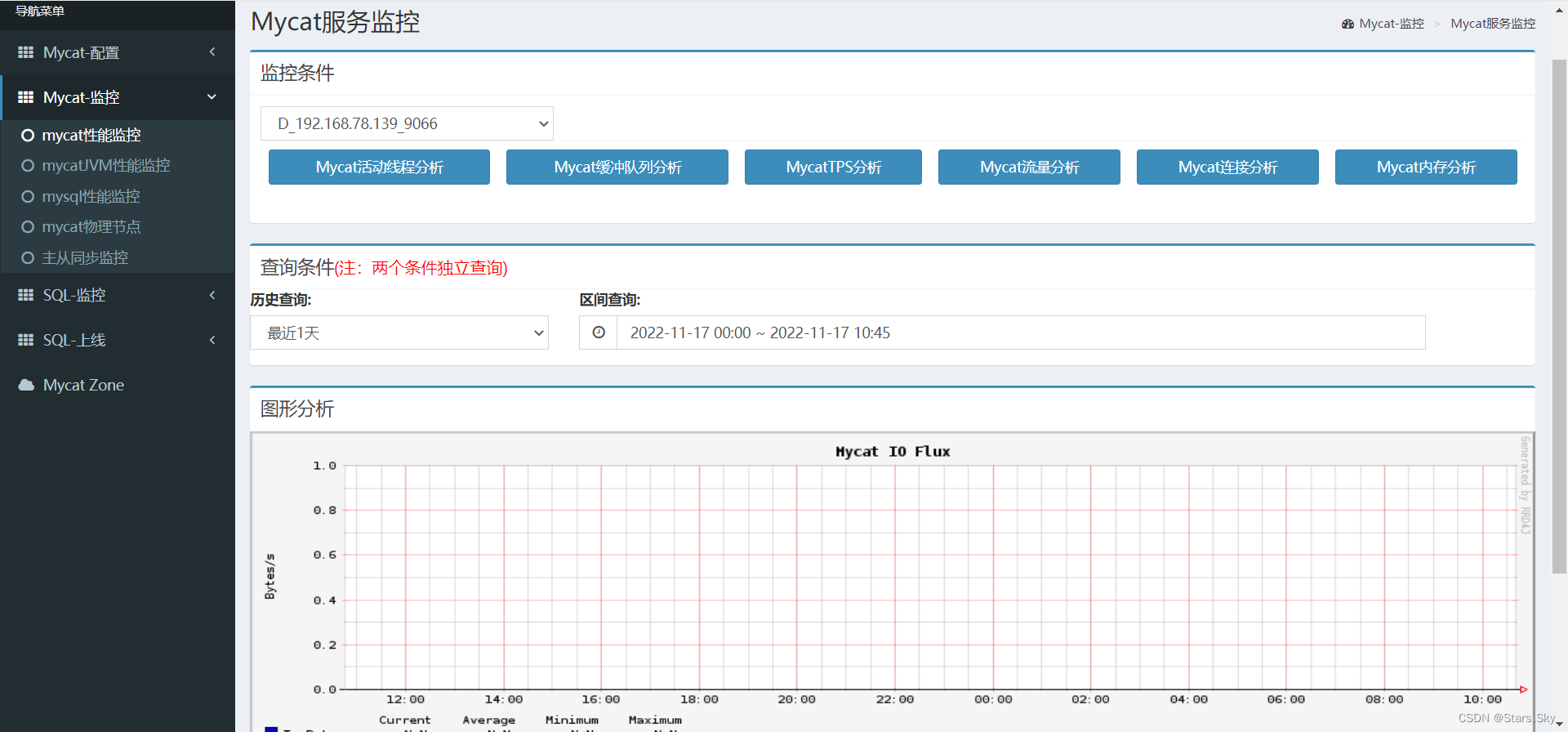
Task: Collapse the Mycat-监控 menu chevron
Action: click(212, 97)
